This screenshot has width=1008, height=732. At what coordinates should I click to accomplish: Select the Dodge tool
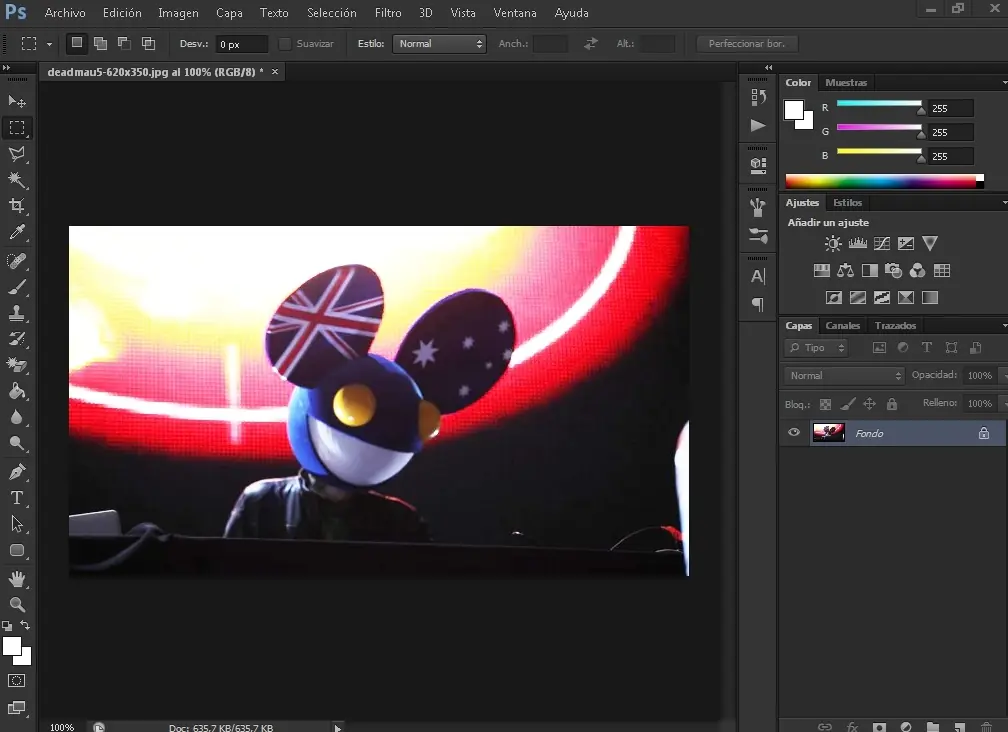pos(17,443)
